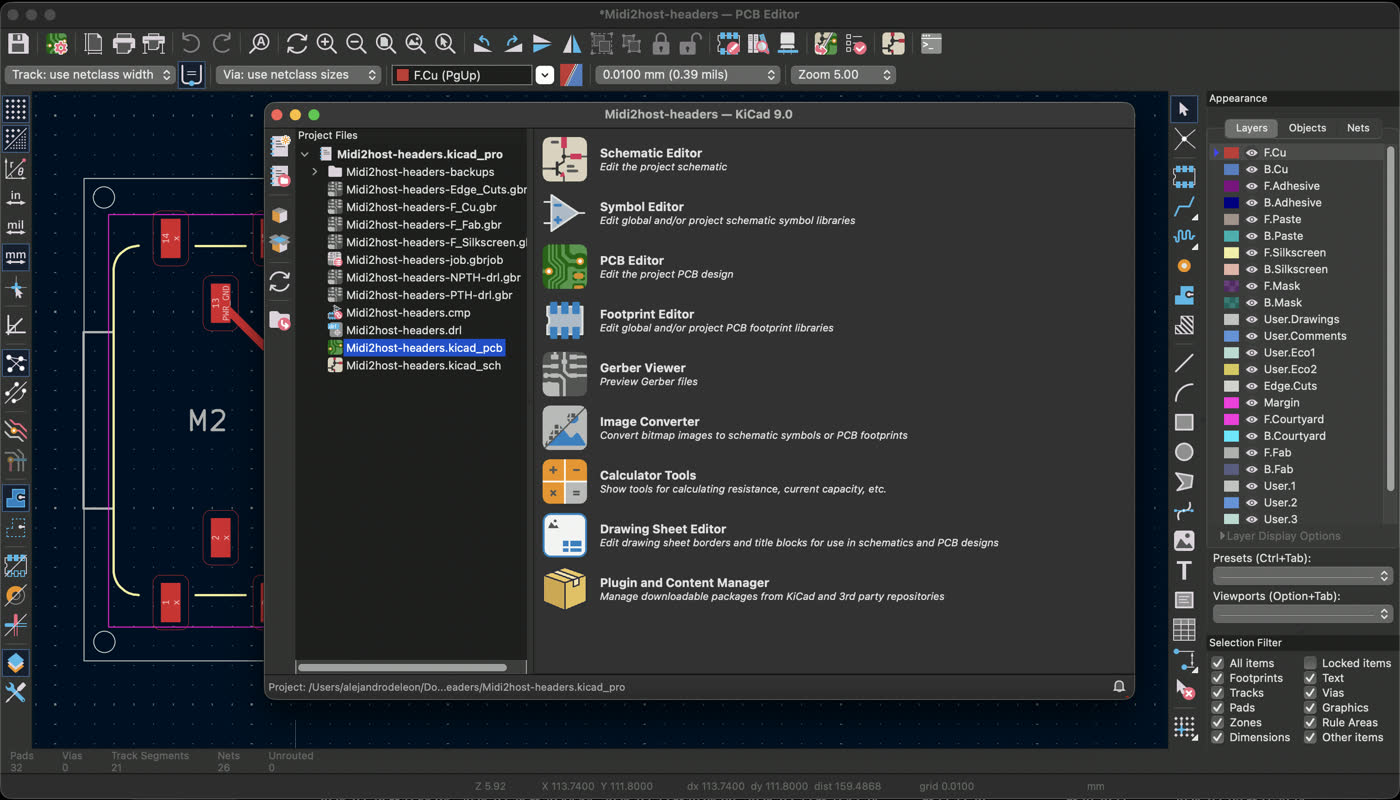Choose the Draw Rectangle tool
Viewport: 1400px width, 800px height.
(x=1185, y=424)
